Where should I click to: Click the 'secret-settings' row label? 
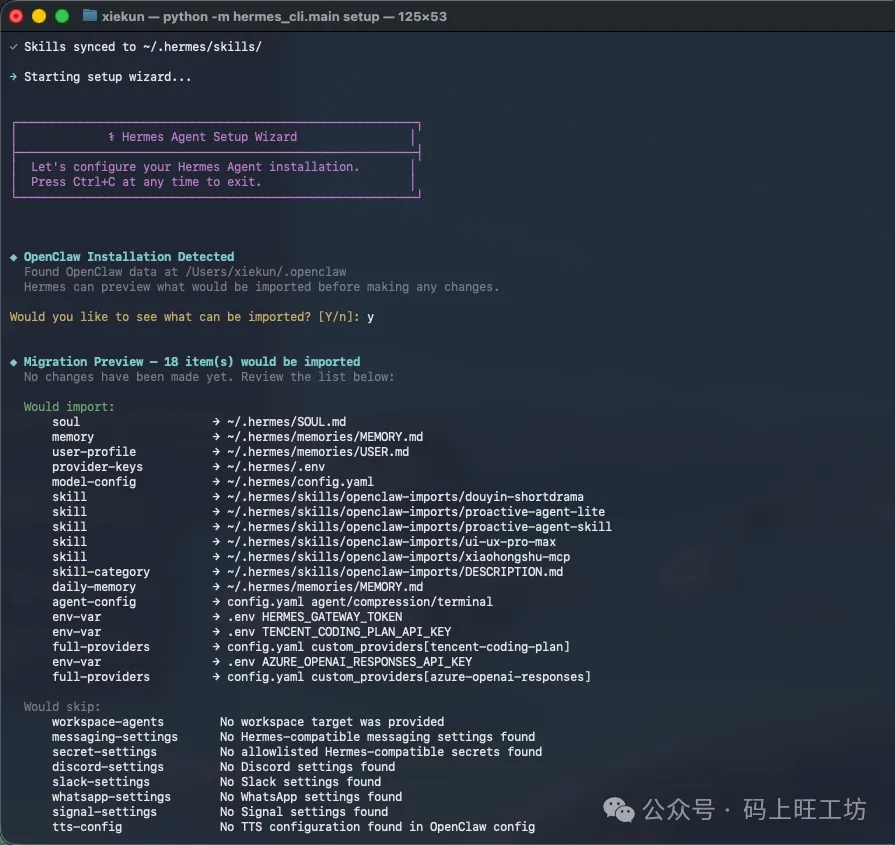tap(104, 752)
